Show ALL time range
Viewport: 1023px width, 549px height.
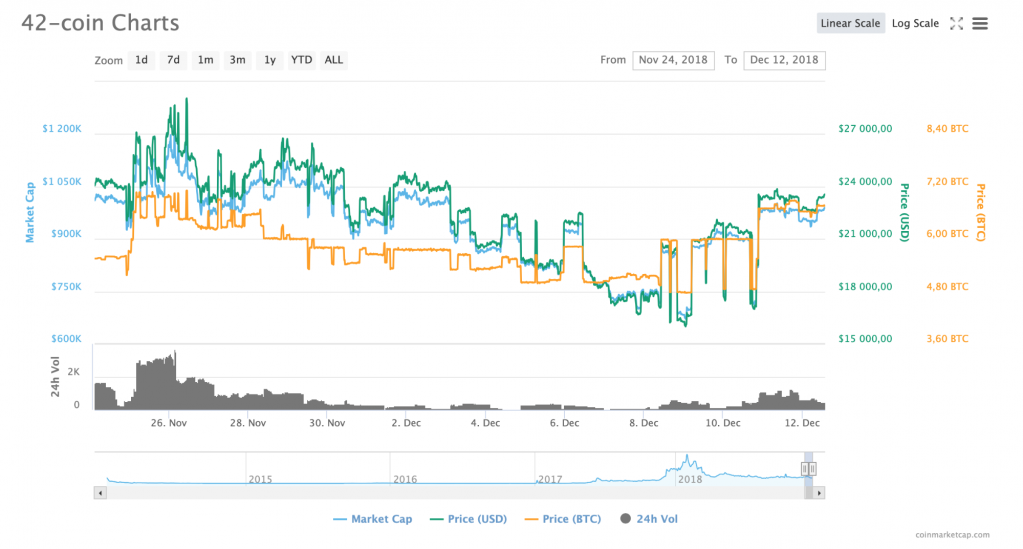click(334, 60)
